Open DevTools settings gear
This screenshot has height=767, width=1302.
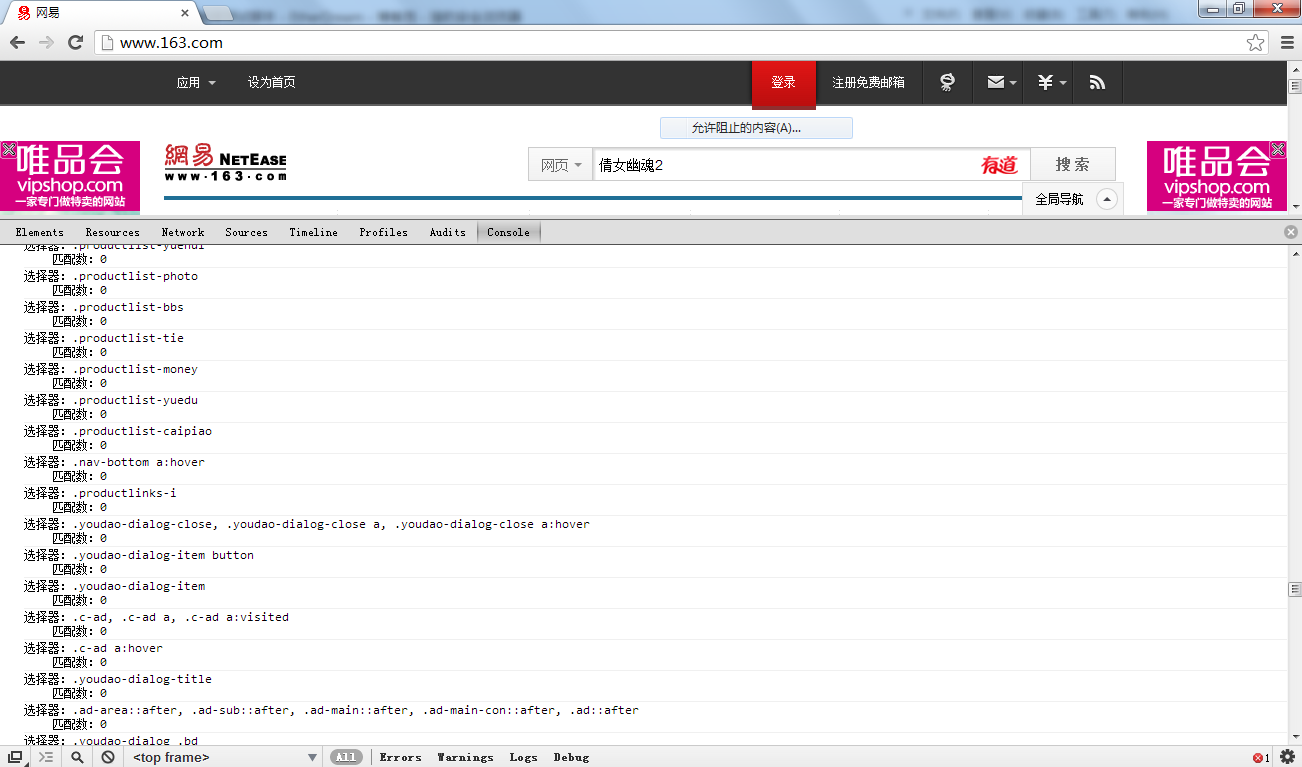pyautogui.click(x=1287, y=757)
